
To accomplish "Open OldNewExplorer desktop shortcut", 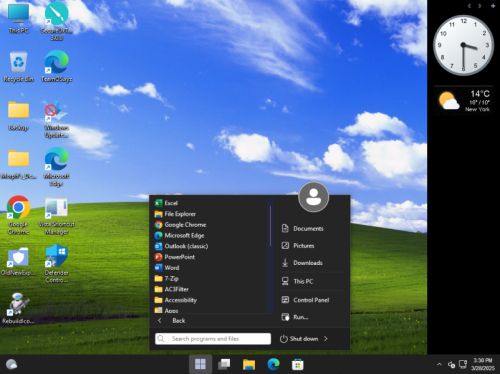I will 18,262.
